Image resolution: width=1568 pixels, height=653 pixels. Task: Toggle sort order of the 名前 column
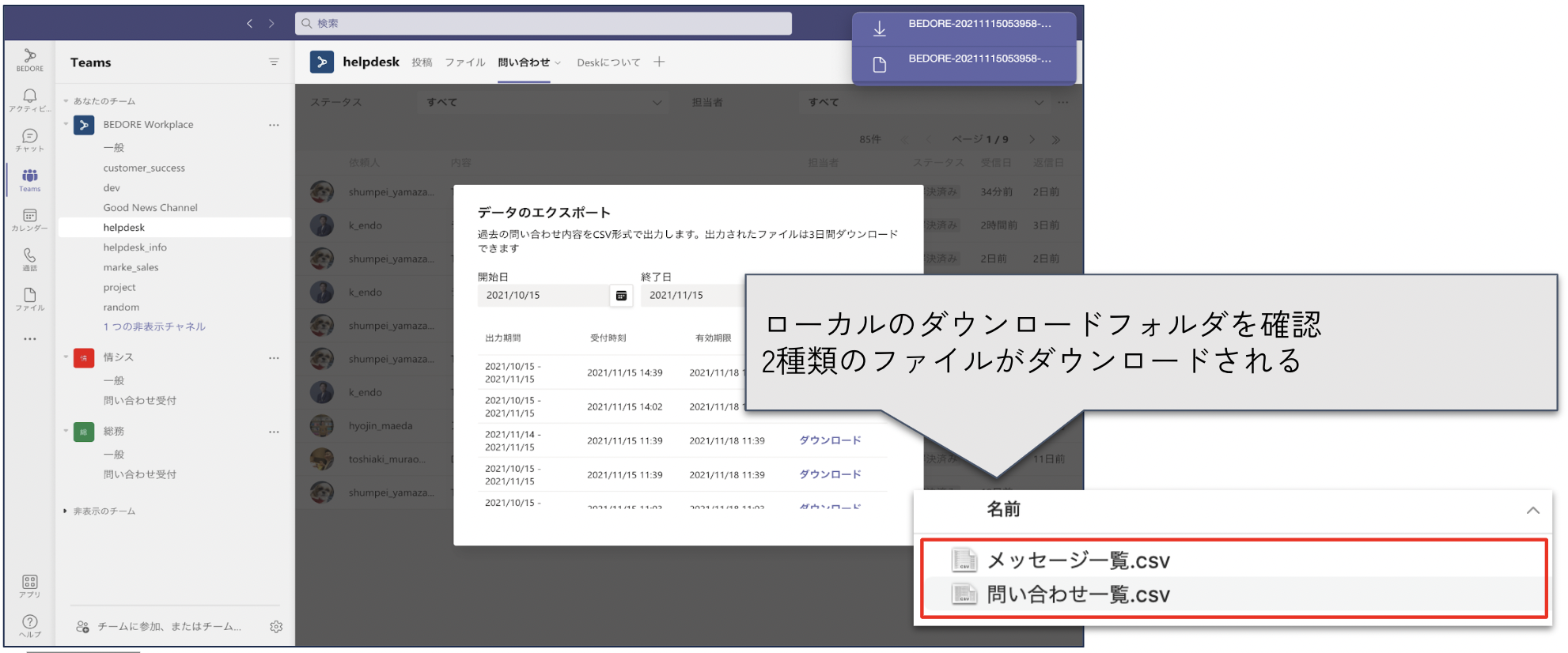pyautogui.click(x=1532, y=510)
